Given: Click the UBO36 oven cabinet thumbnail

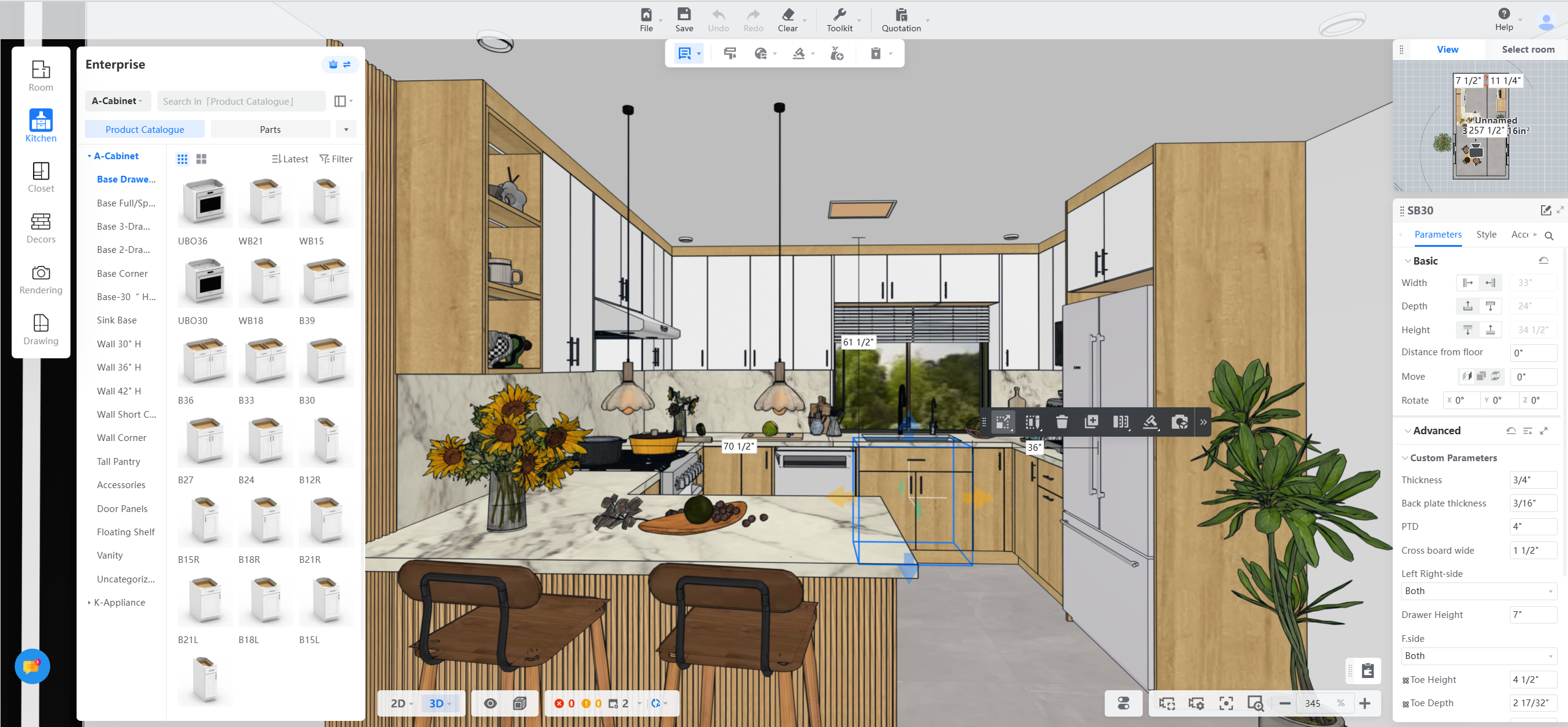Looking at the screenshot, I should (205, 202).
